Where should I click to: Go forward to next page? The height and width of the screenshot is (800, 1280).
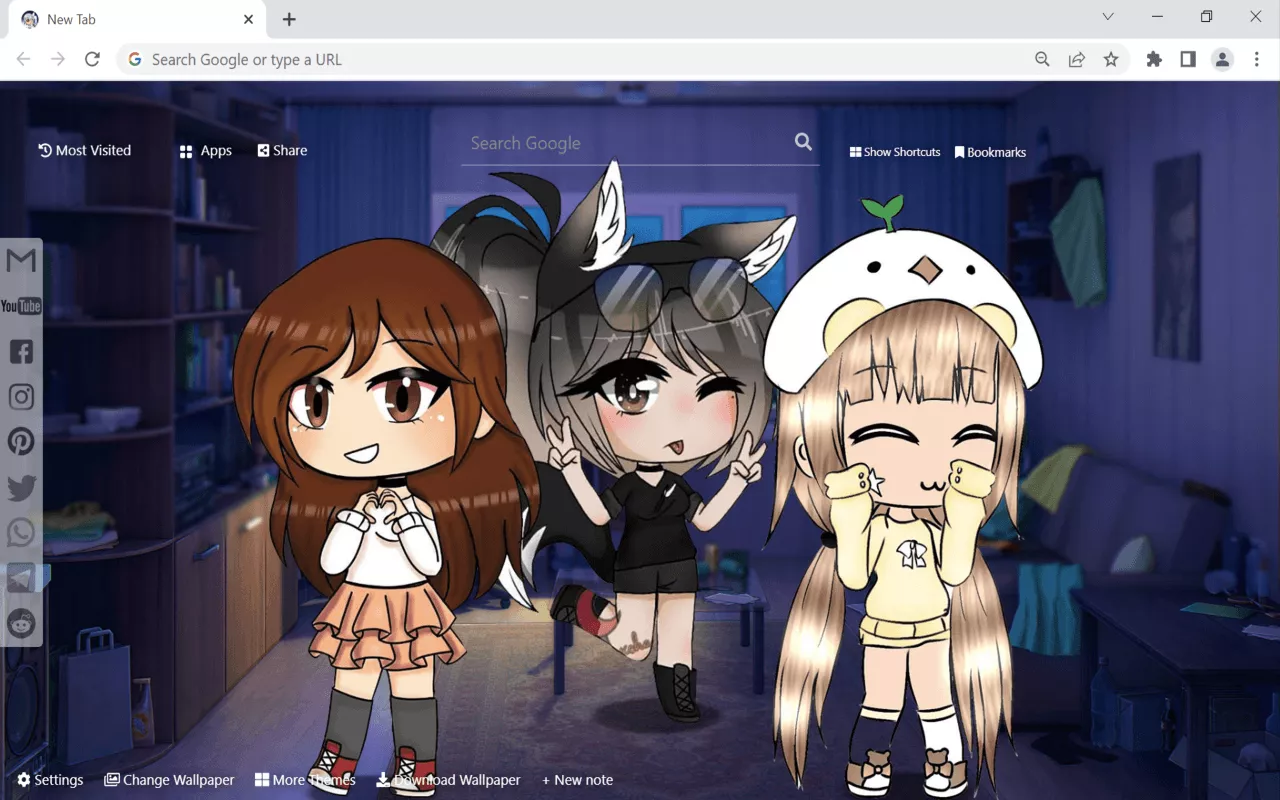tap(58, 60)
